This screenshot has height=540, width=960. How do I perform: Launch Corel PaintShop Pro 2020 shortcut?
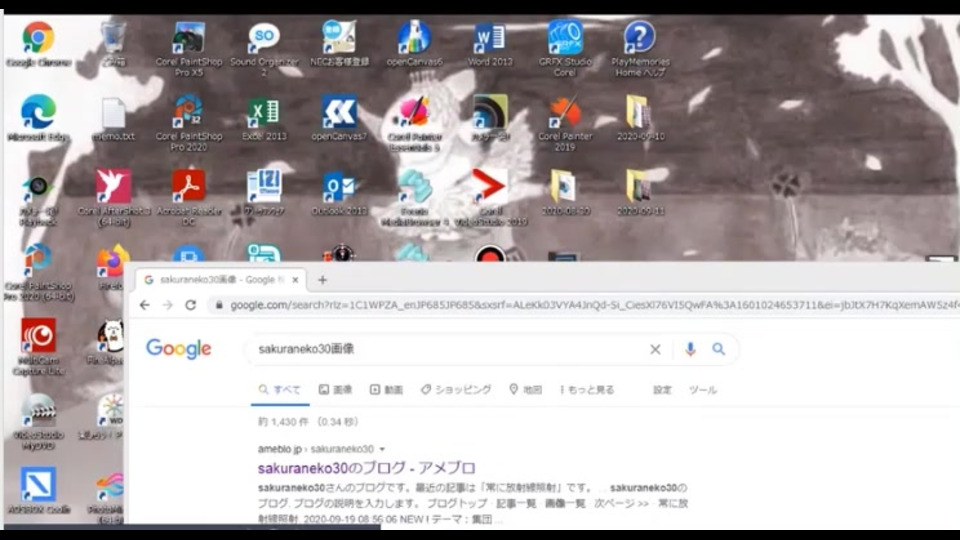tap(189, 123)
